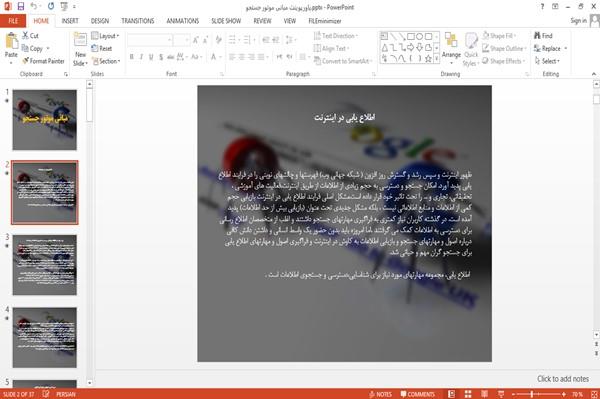Open the FILE backstage tab
The width and height of the screenshot is (600, 399).
click(x=13, y=21)
